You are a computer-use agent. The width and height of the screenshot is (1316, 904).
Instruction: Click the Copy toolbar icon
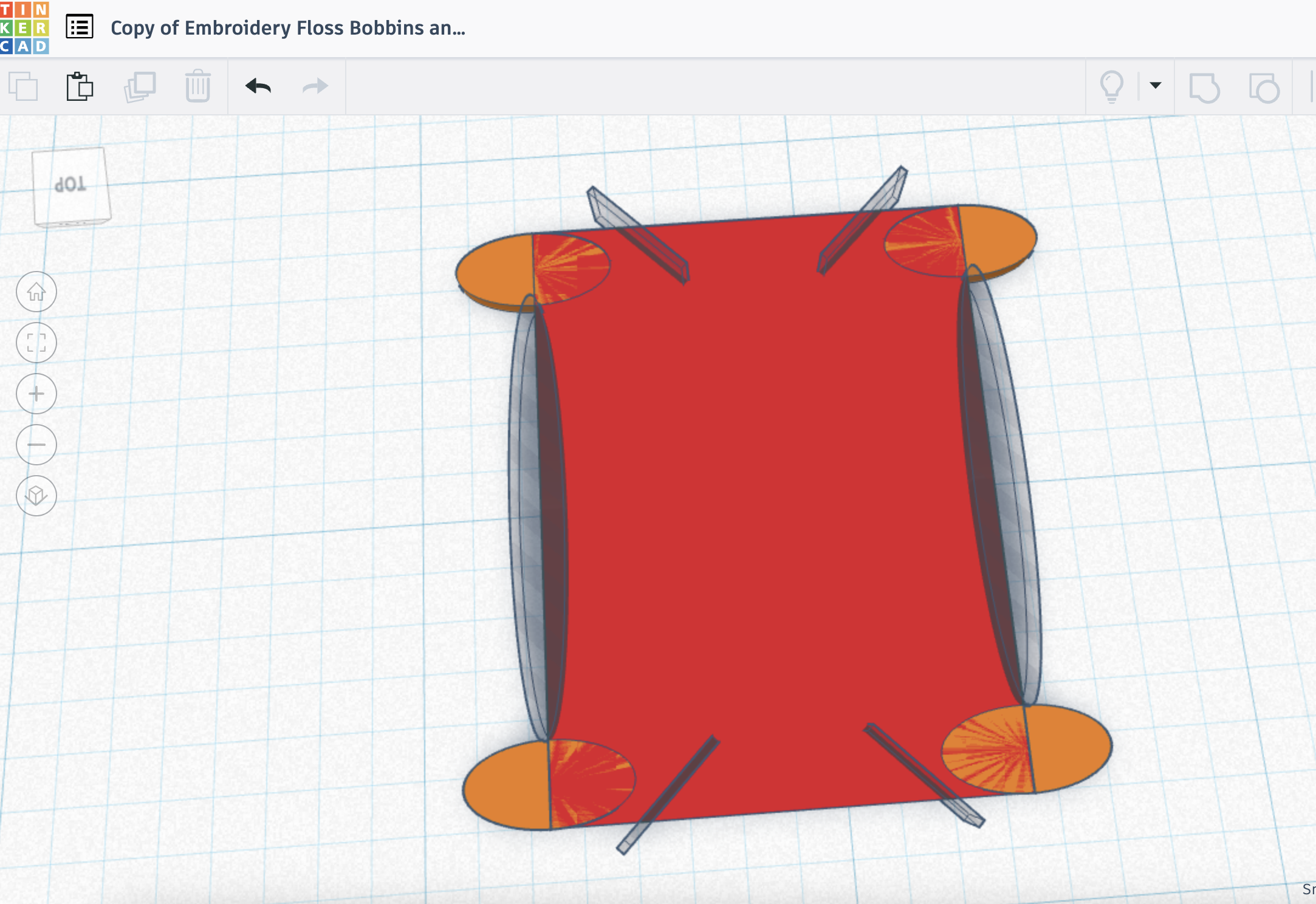24,86
